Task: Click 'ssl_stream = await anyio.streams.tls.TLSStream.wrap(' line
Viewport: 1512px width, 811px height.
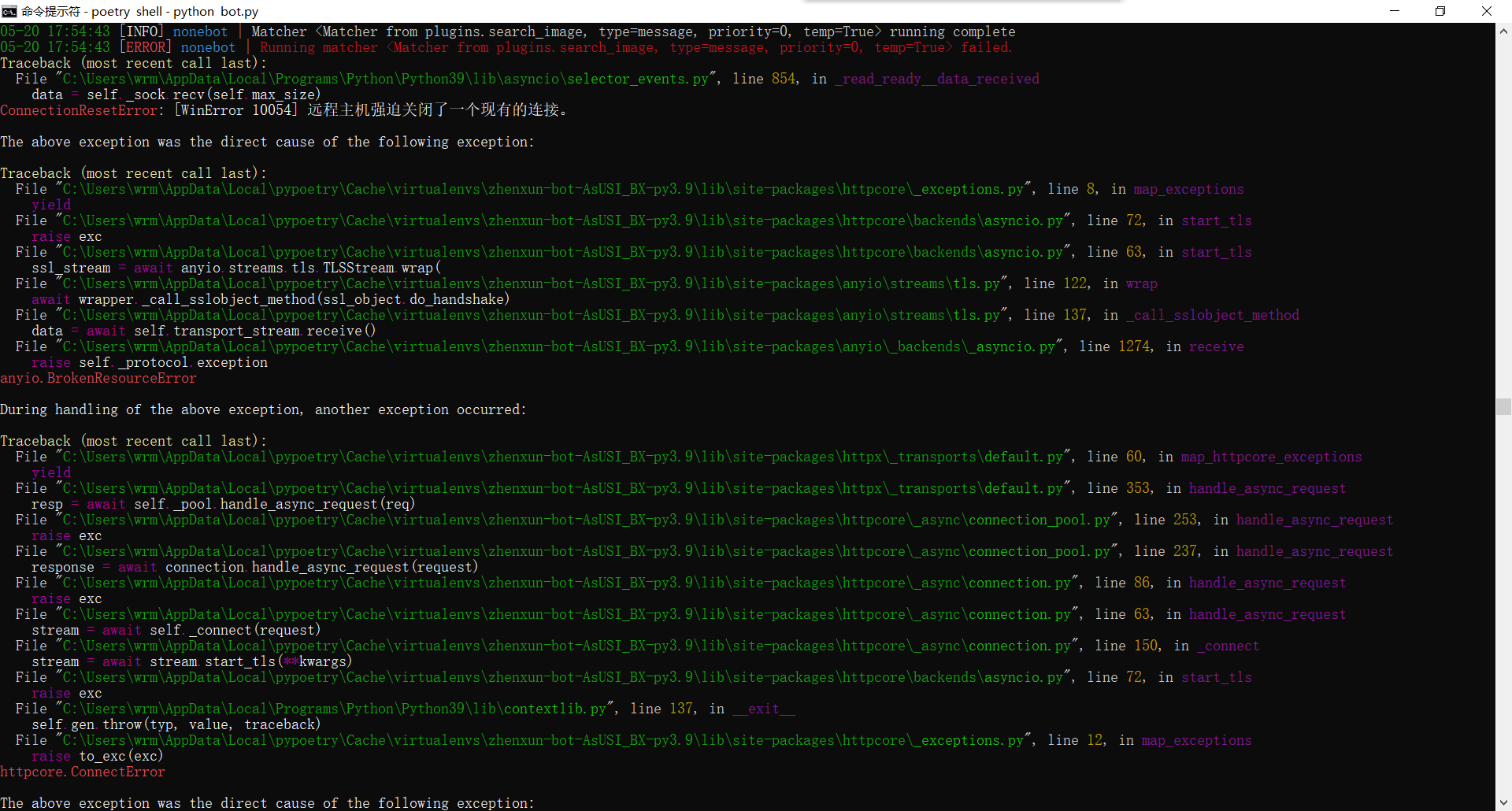Action: [236, 268]
